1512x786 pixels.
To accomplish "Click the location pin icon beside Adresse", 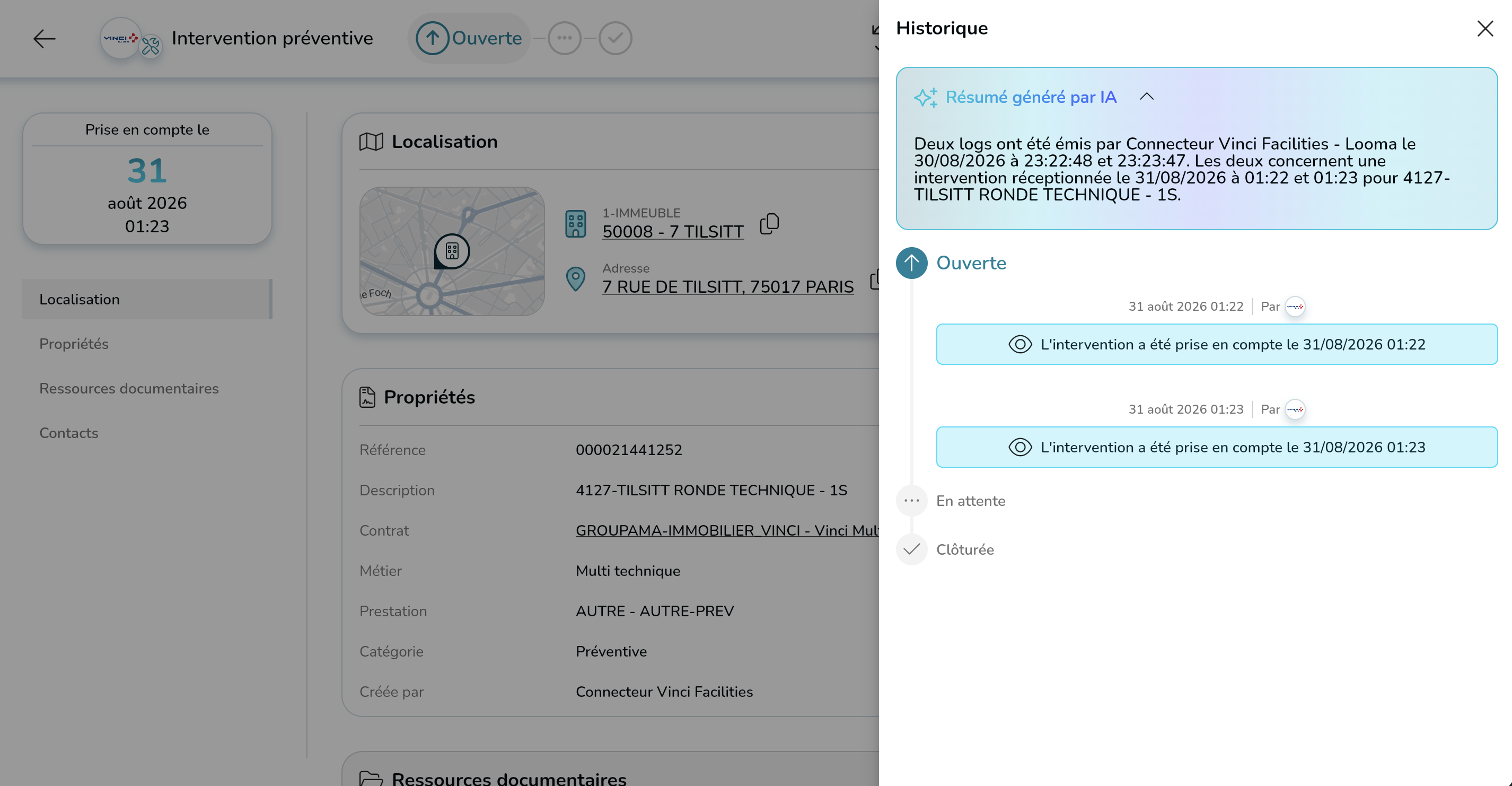I will pyautogui.click(x=575, y=279).
